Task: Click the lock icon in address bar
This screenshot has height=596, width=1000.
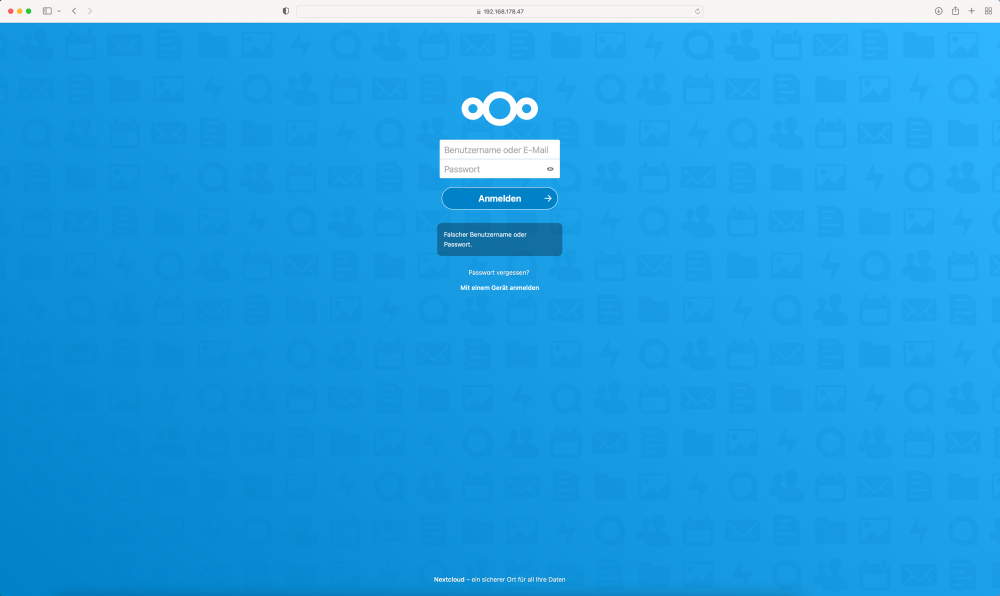Action: pyautogui.click(x=478, y=11)
